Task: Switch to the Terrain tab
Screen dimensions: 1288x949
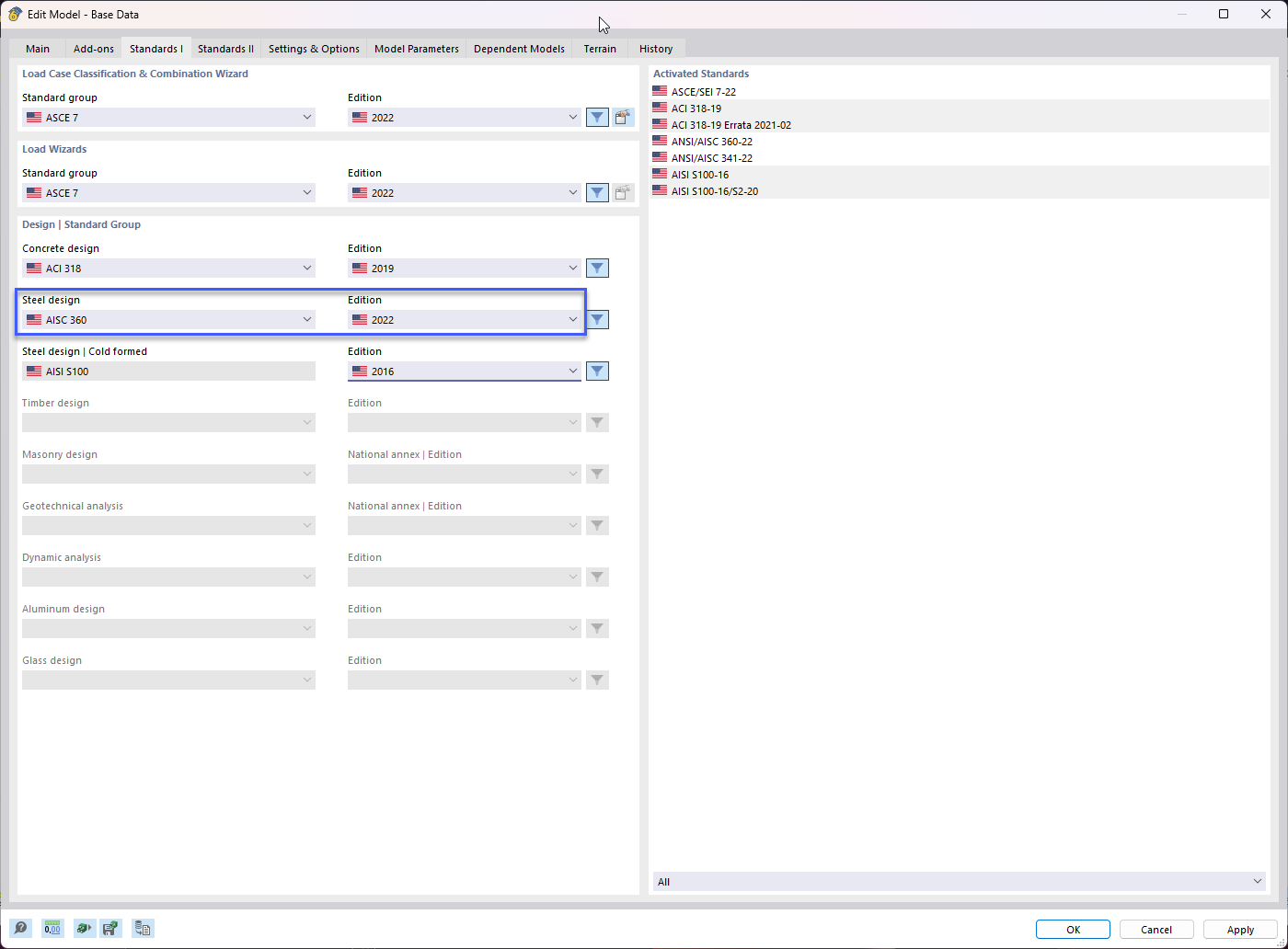Action: point(600,49)
